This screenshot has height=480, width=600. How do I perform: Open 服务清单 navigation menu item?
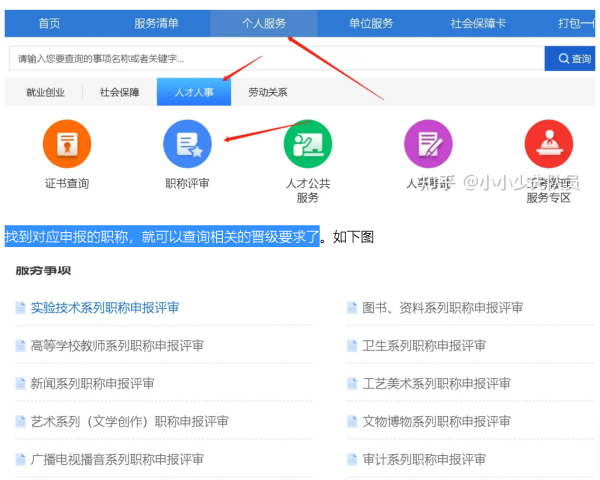(x=156, y=23)
